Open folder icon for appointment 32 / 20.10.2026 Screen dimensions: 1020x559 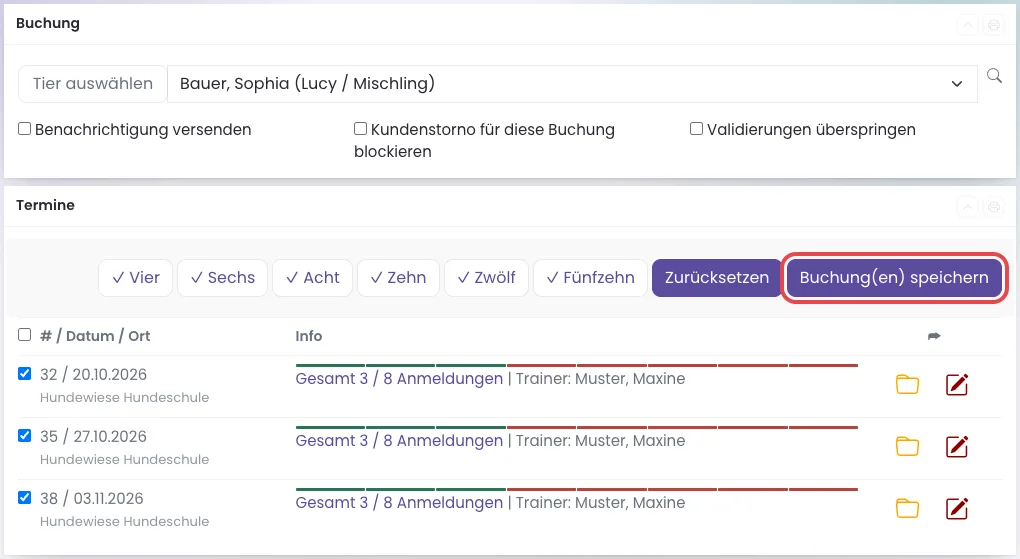pyautogui.click(x=907, y=385)
